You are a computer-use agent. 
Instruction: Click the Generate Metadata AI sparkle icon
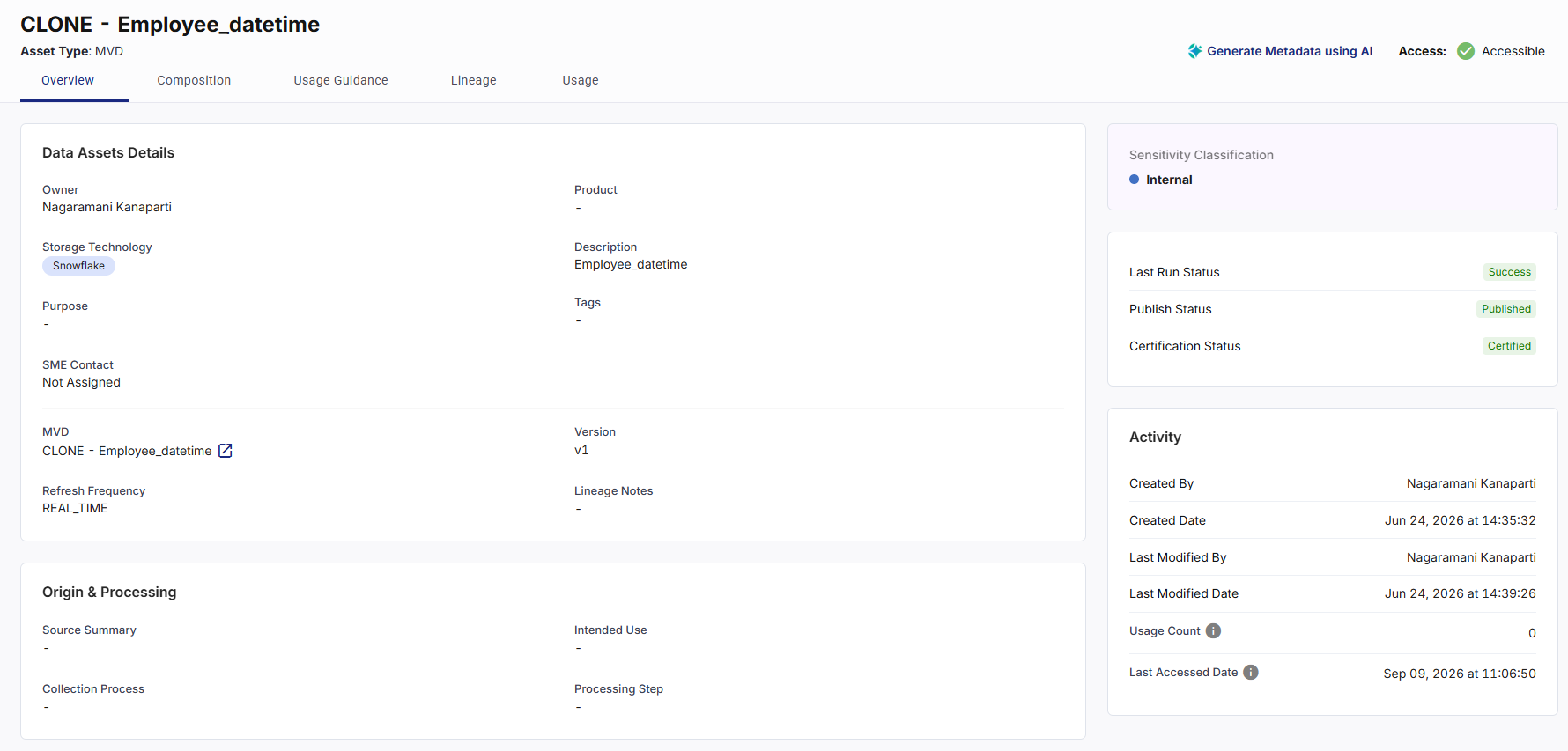1194,51
